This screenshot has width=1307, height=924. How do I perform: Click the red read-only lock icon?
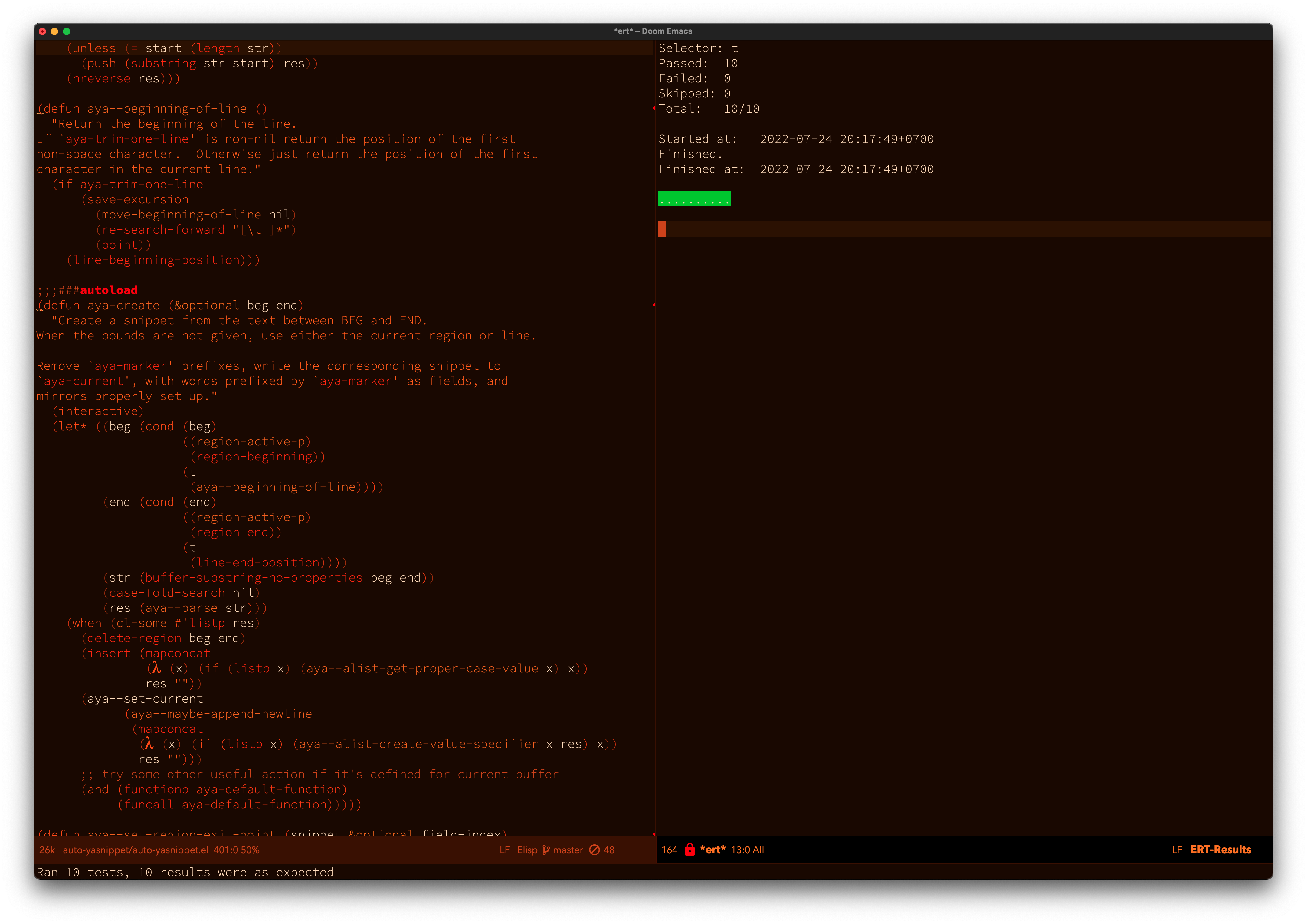[x=690, y=849]
